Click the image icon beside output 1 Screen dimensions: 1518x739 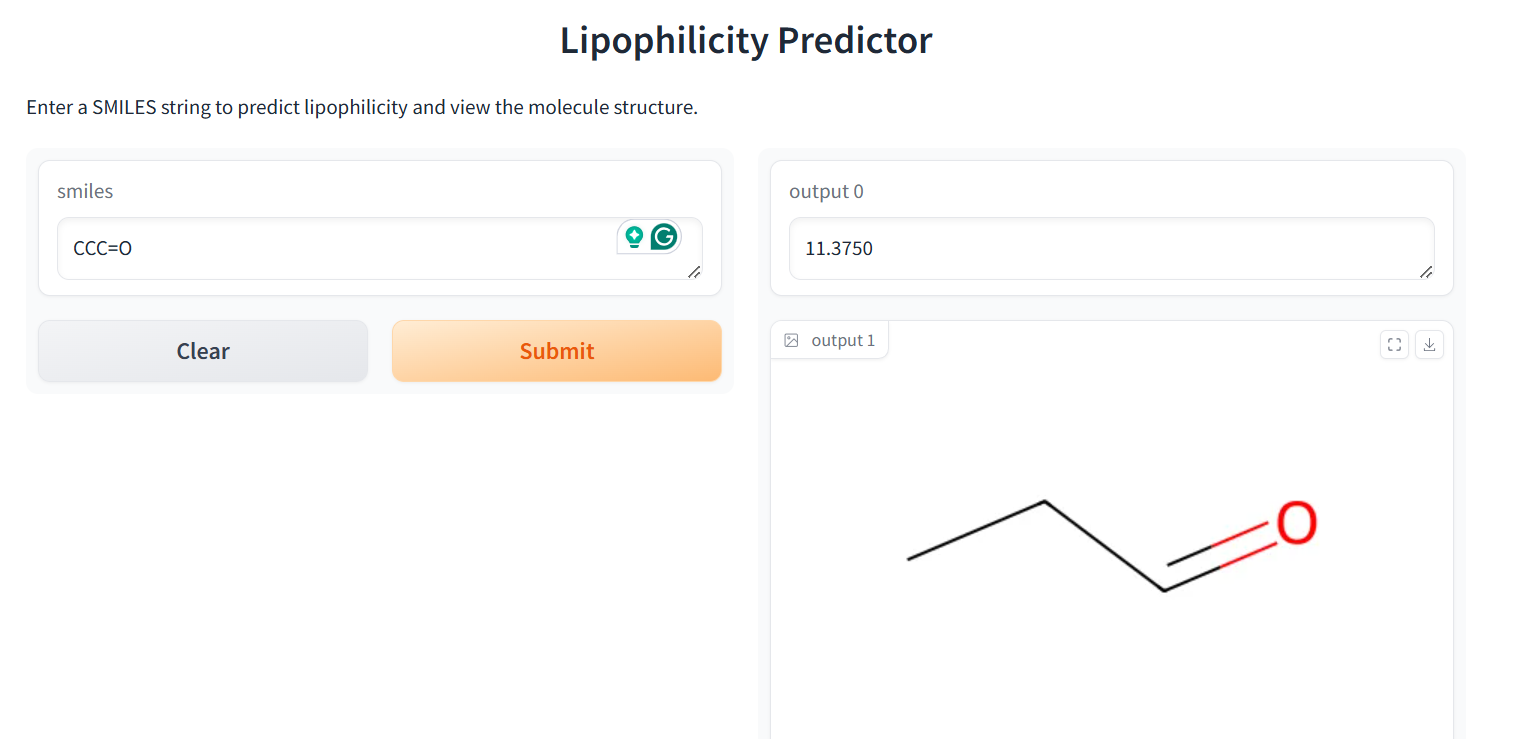[791, 341]
